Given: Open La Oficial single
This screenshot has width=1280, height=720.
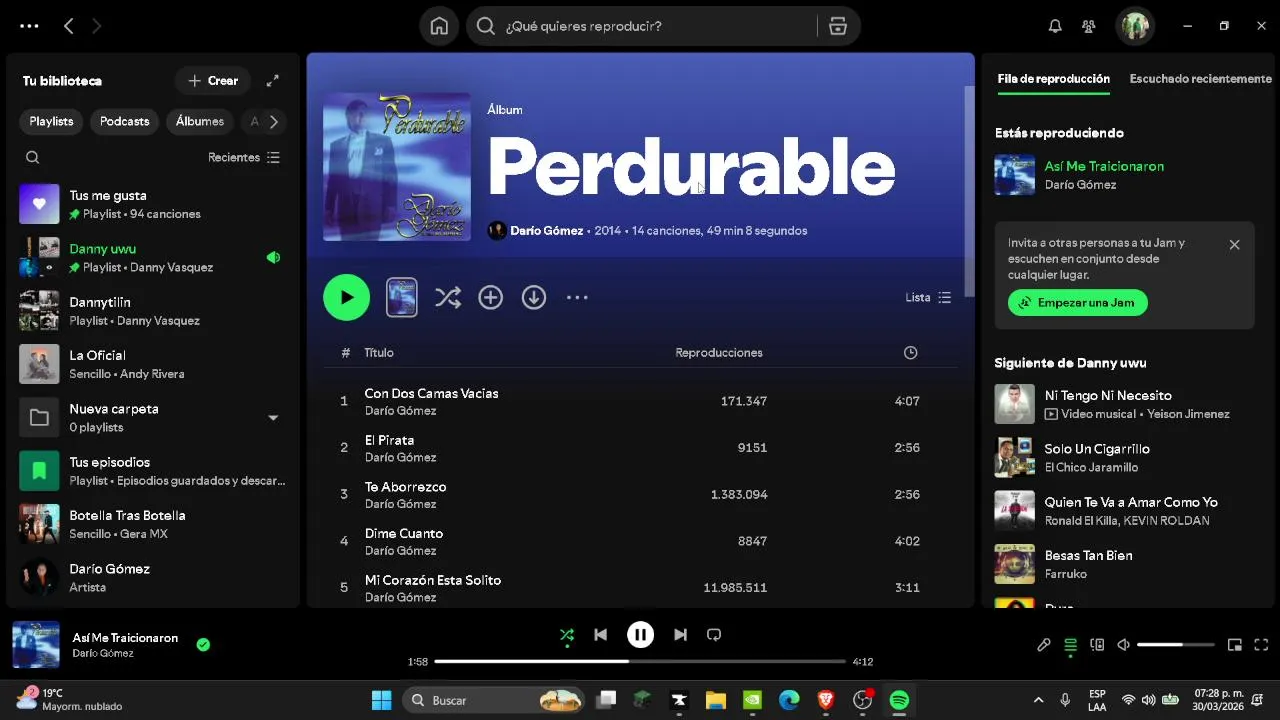Looking at the screenshot, I should (x=152, y=364).
